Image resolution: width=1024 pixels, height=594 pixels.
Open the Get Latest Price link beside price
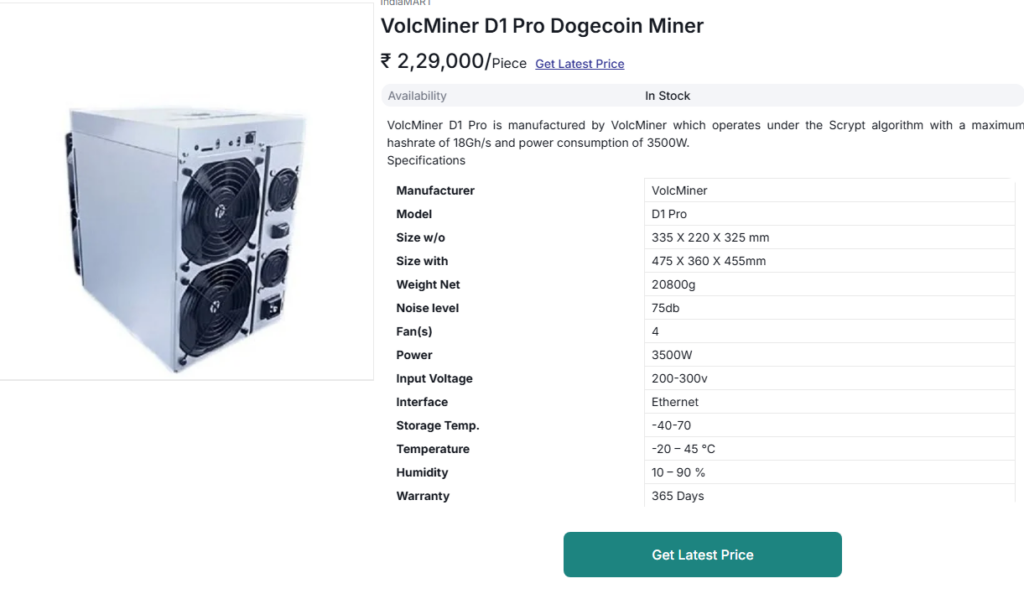pos(579,64)
